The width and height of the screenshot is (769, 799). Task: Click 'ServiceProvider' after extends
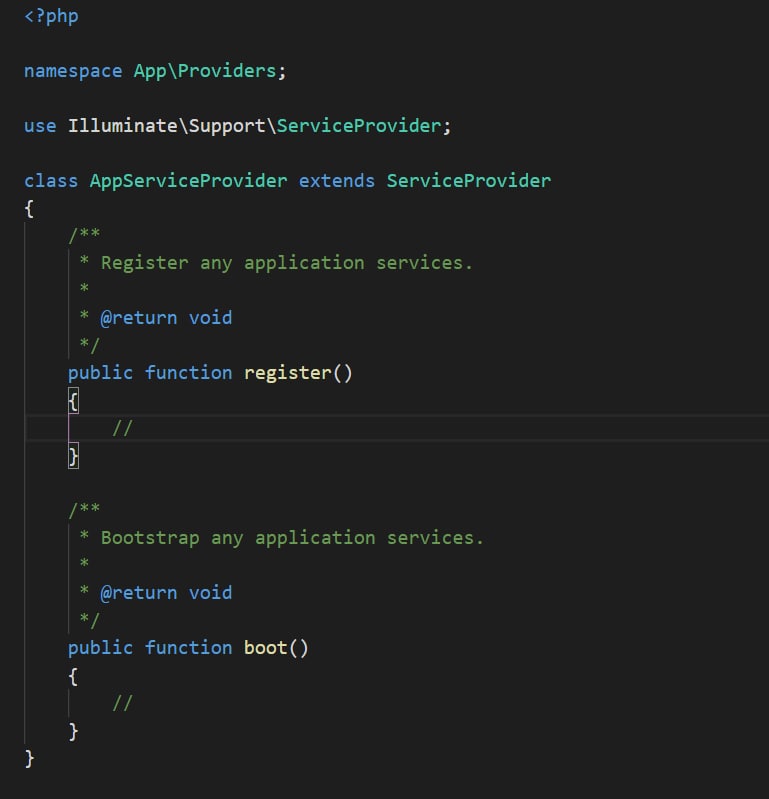point(468,181)
